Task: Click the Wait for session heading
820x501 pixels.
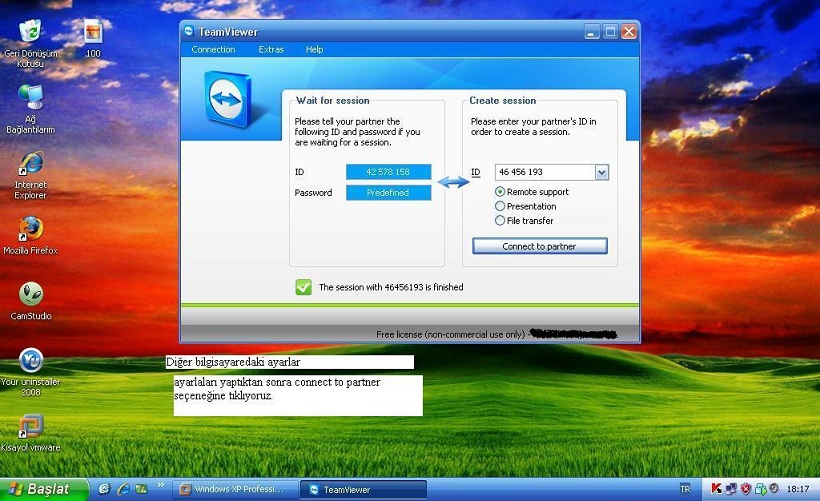Action: [333, 100]
